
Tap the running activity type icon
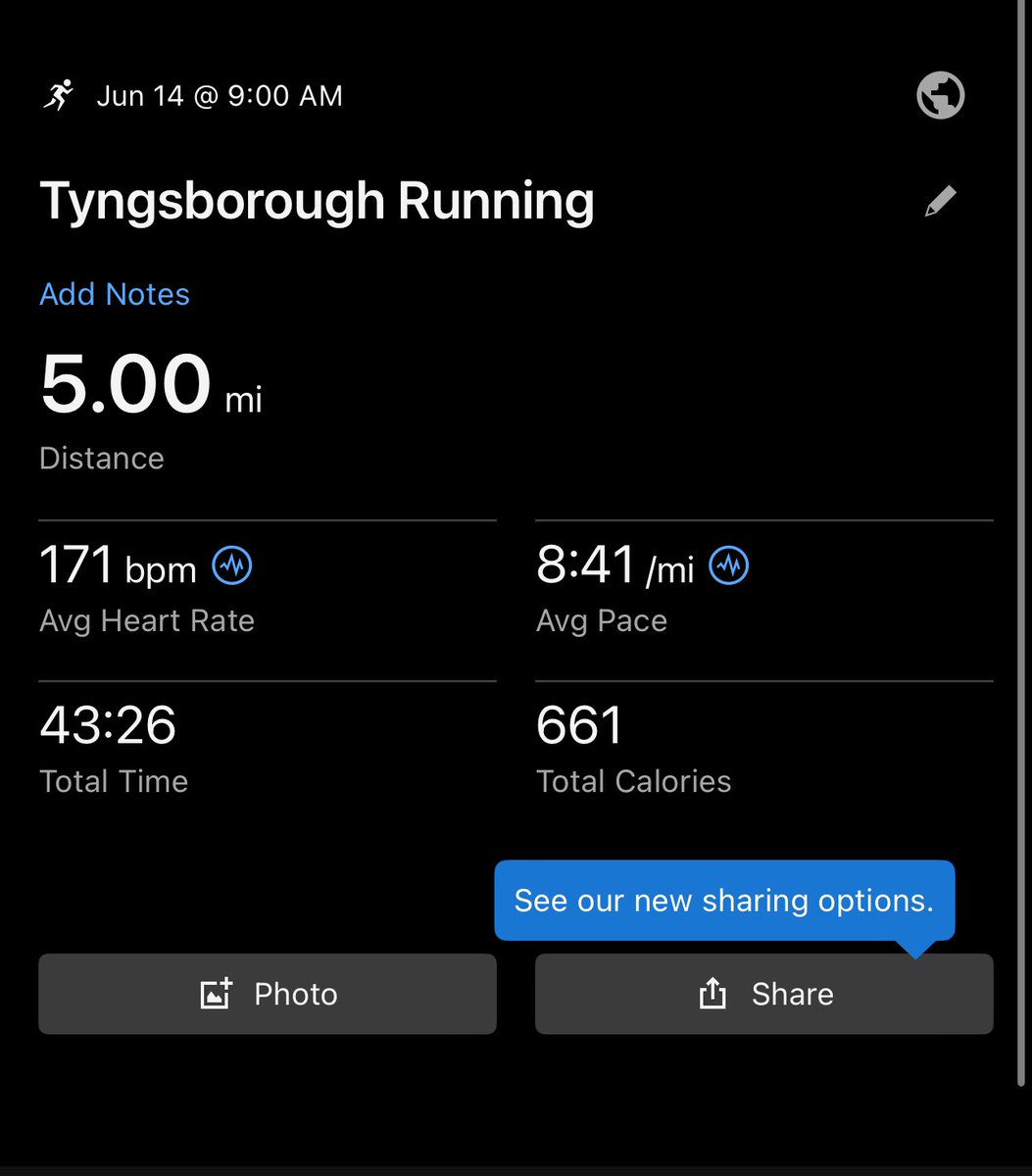click(59, 95)
